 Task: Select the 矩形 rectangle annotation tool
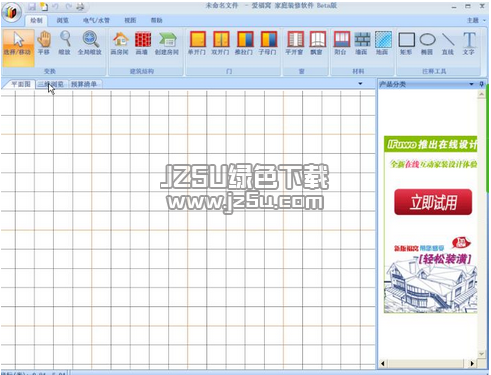point(407,43)
